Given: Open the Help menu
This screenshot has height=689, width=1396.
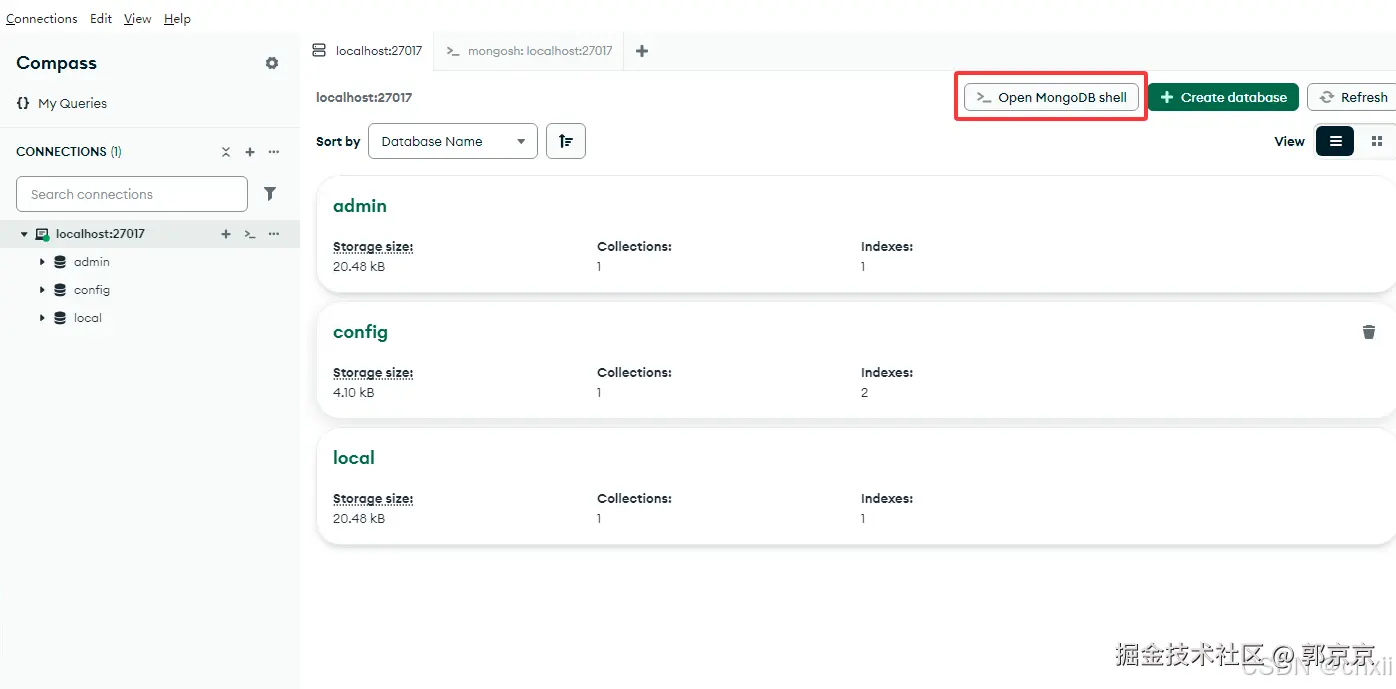Looking at the screenshot, I should pyautogui.click(x=177, y=19).
